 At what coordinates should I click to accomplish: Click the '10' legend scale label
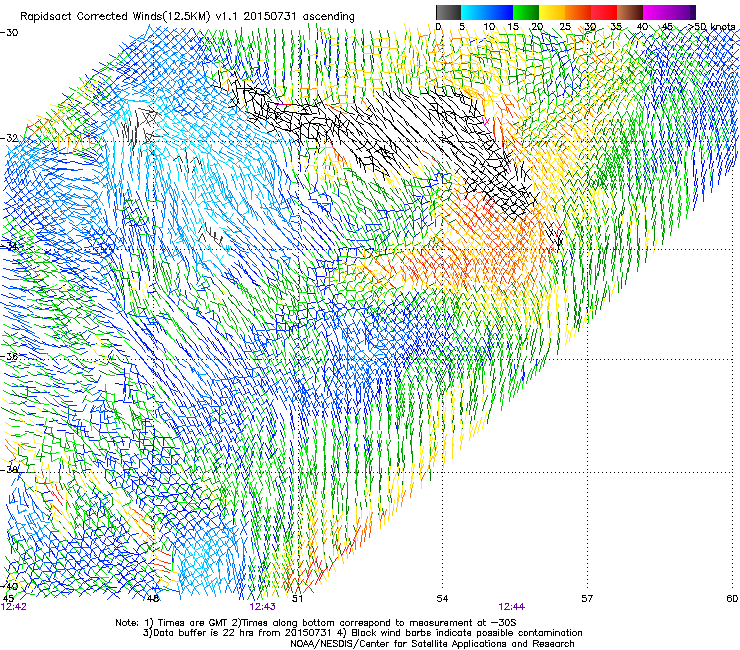point(489,27)
